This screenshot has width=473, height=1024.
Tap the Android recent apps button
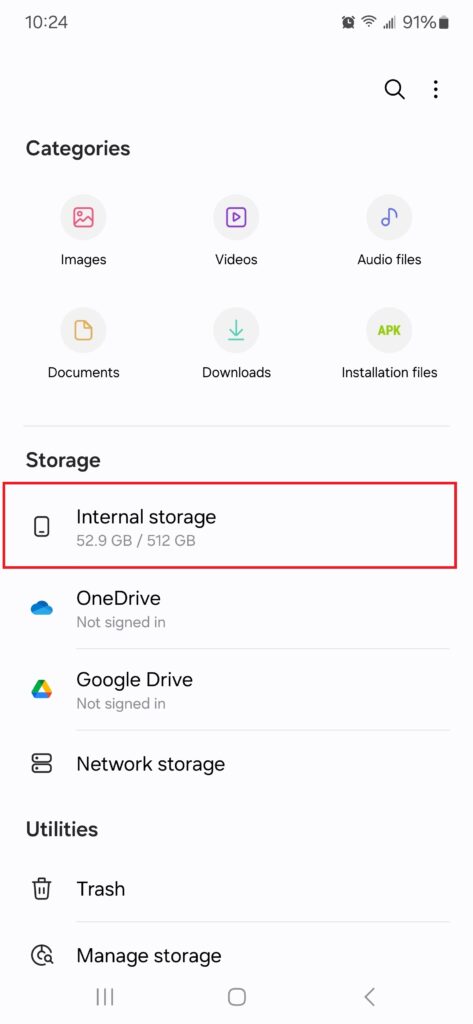click(105, 997)
